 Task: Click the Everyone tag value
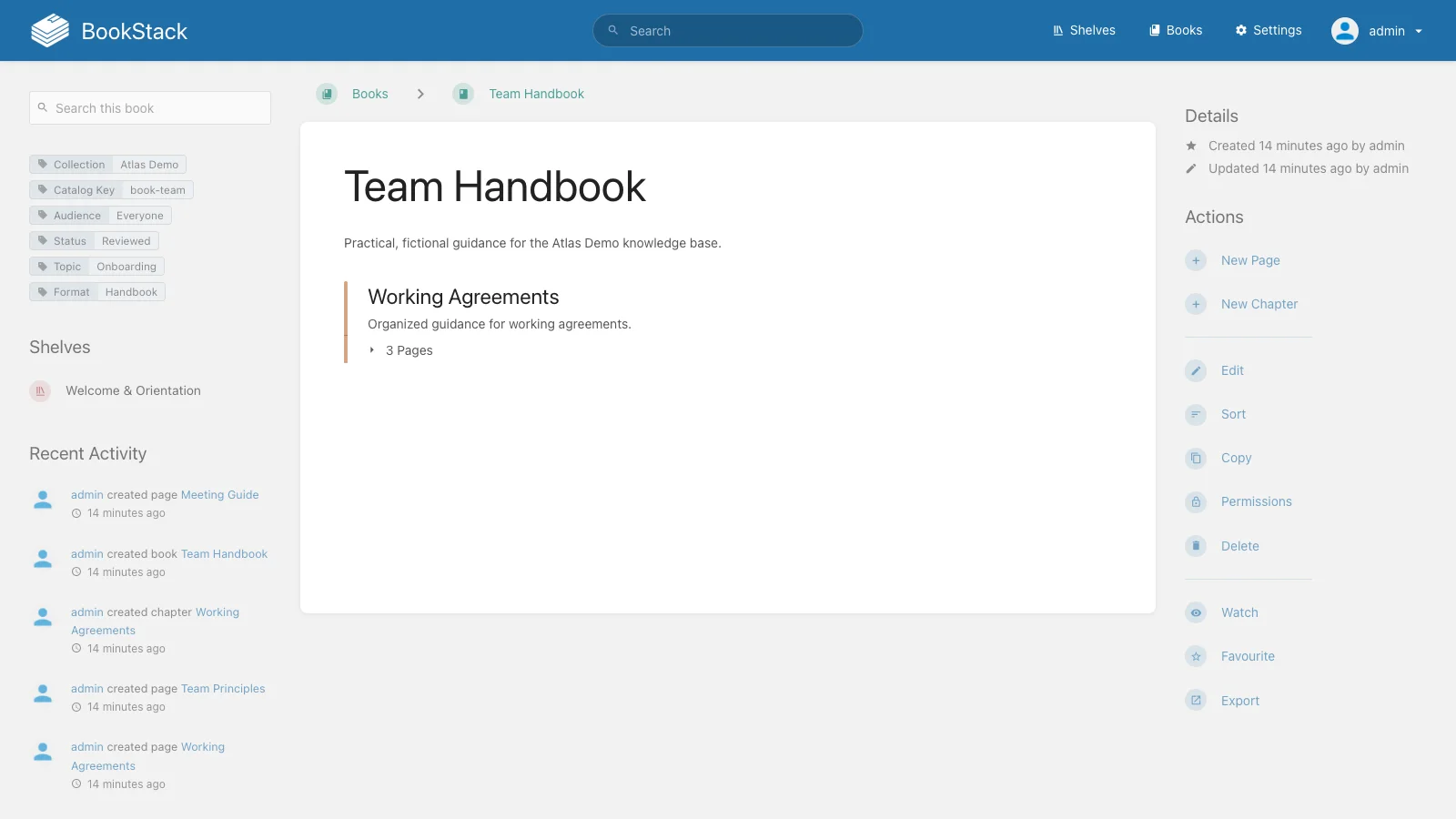click(x=140, y=216)
